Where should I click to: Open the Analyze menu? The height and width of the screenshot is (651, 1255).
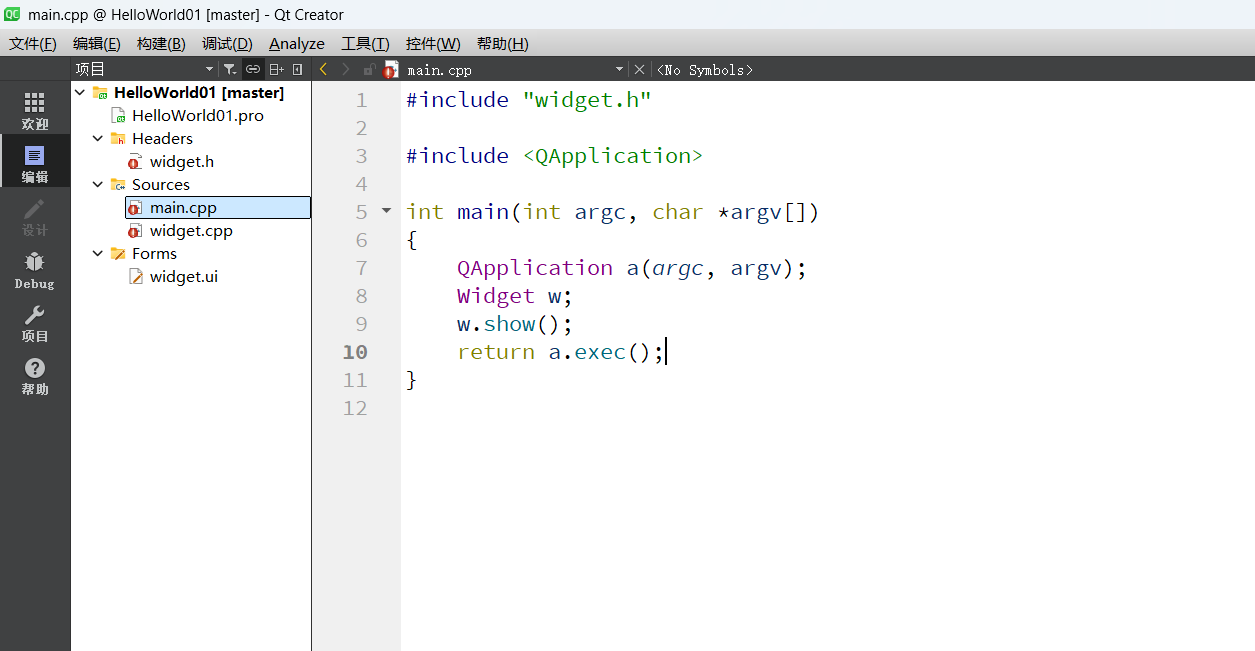click(297, 43)
